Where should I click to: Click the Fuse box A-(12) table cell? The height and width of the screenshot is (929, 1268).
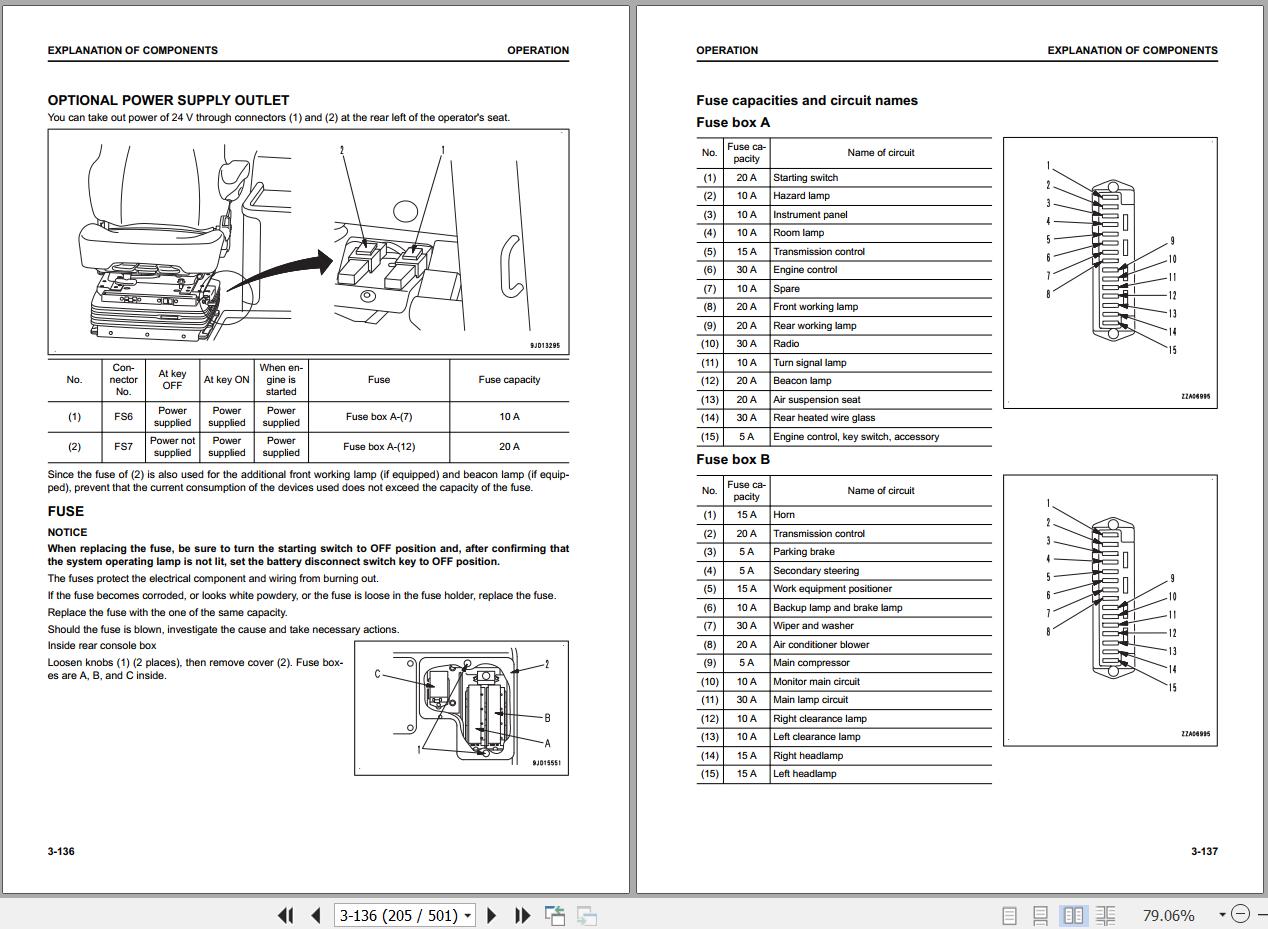pyautogui.click(x=379, y=446)
